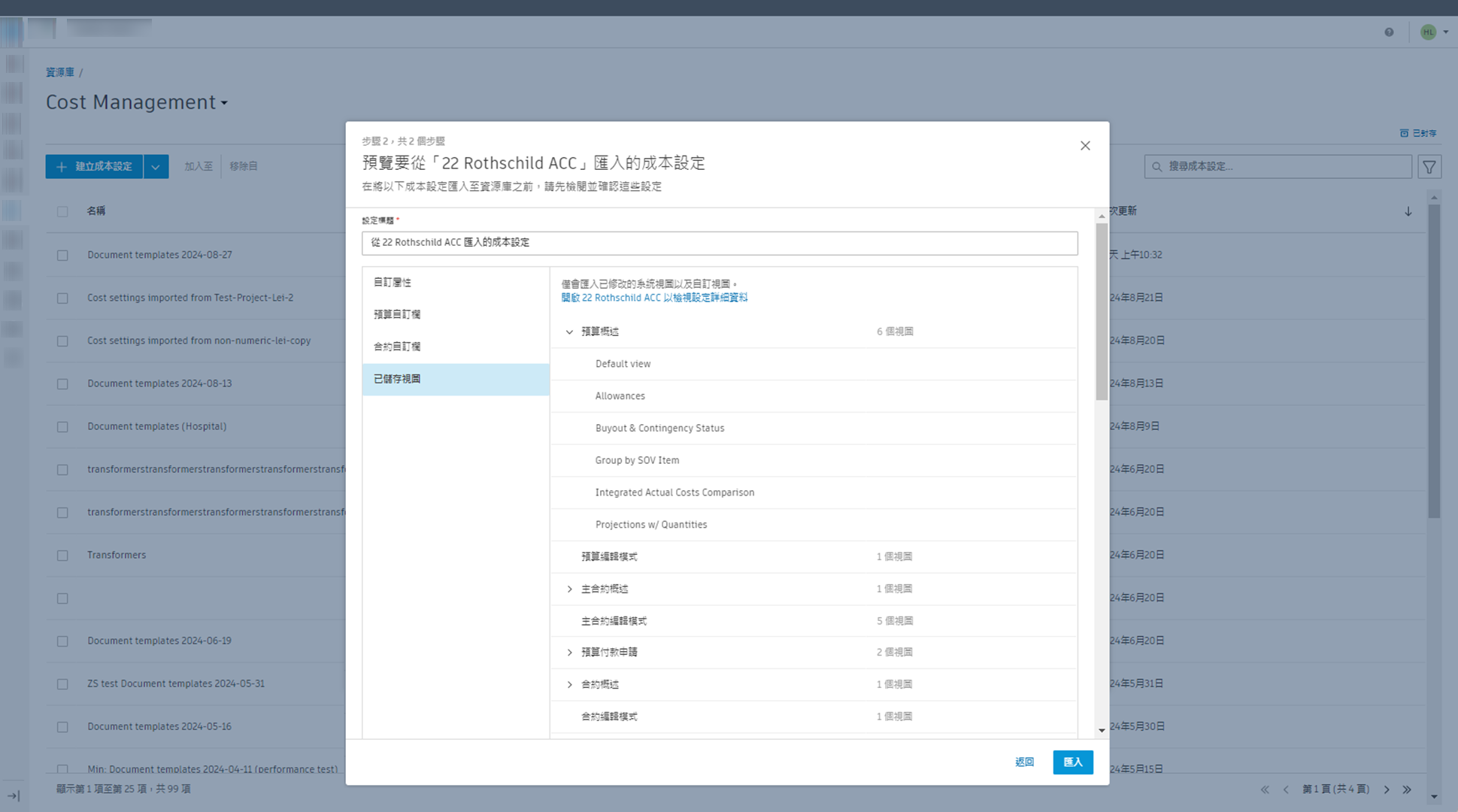Click the 匯入 import button

coord(1072,762)
